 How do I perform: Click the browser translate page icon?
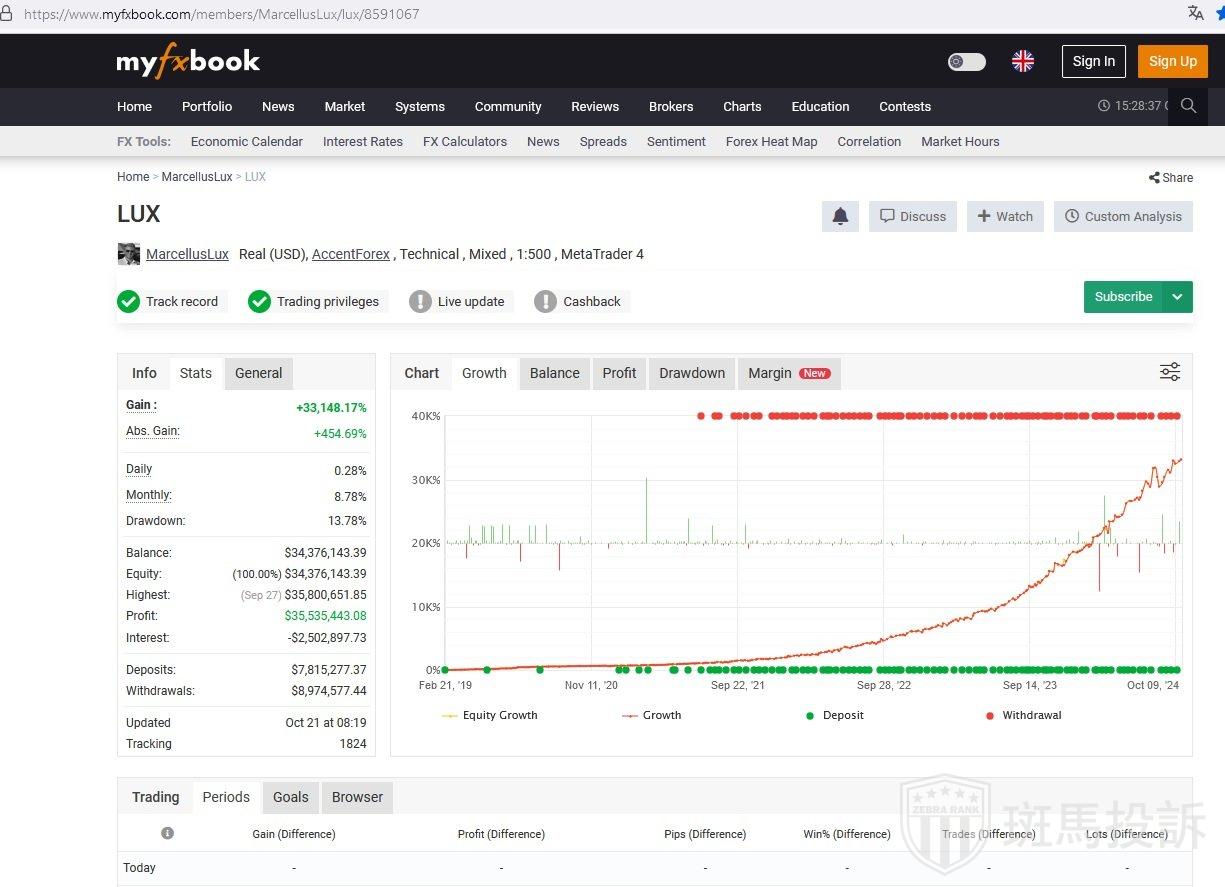tap(1195, 13)
